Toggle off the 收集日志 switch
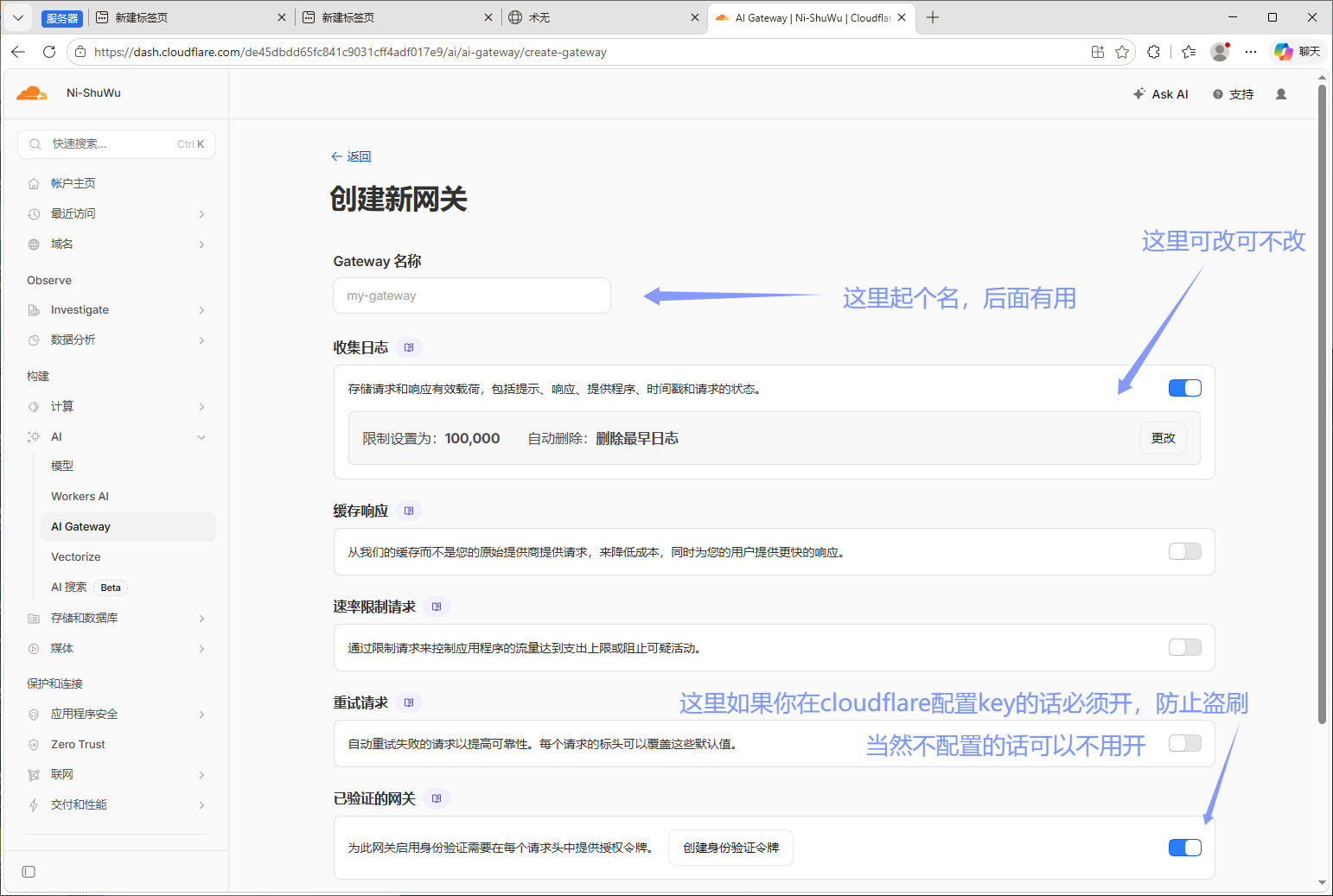This screenshot has height=896, width=1333. click(1185, 388)
